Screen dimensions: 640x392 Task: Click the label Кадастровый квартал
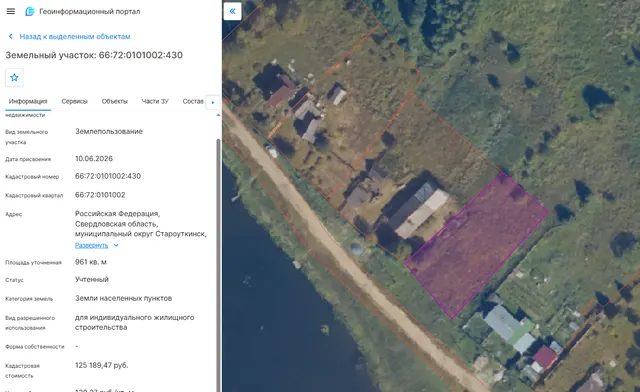[34, 196]
